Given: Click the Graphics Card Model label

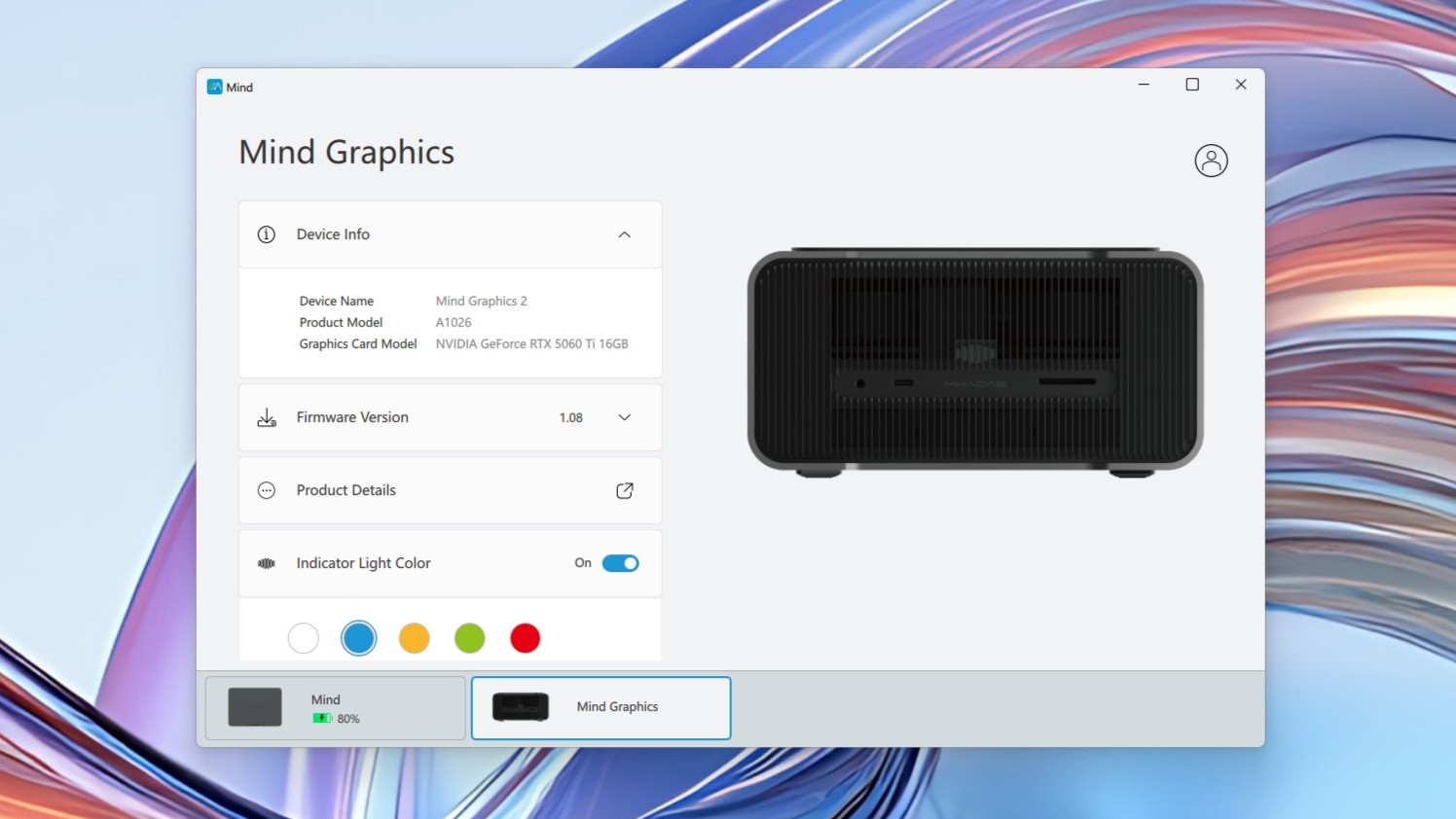Looking at the screenshot, I should coord(358,344).
